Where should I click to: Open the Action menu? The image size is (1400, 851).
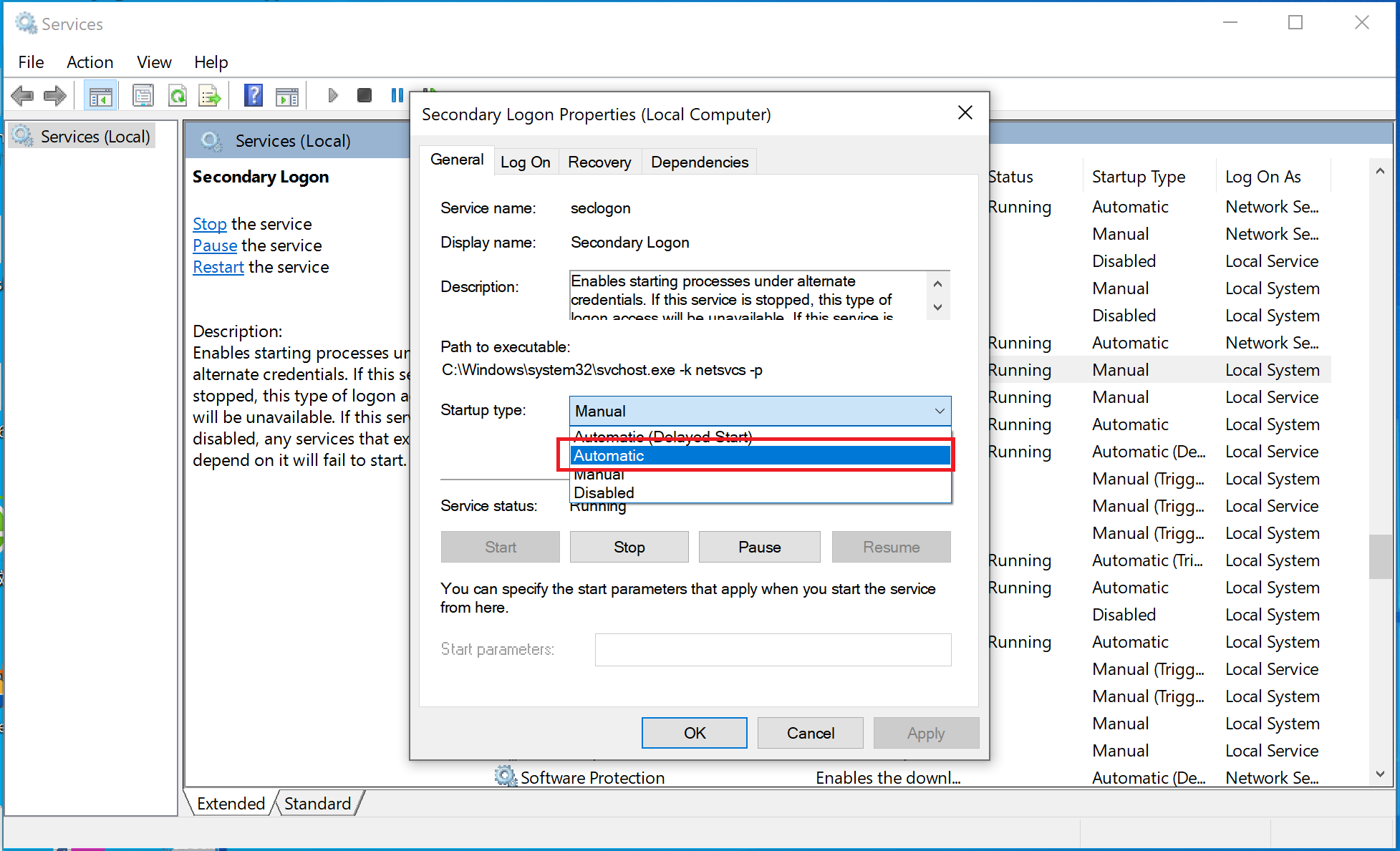pos(90,62)
